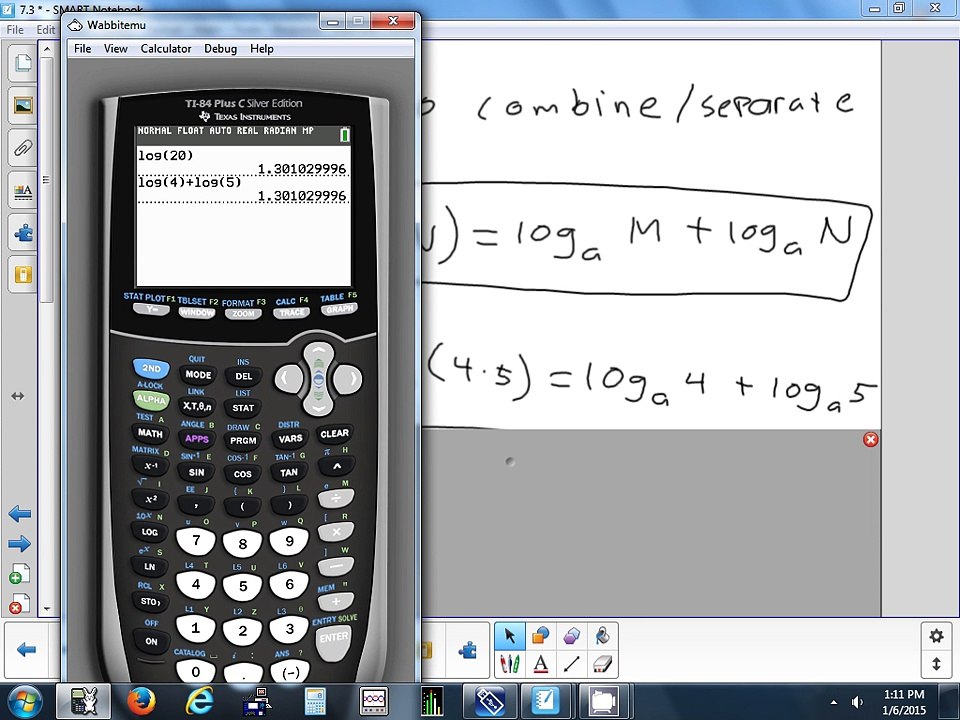
Task: Click the DEL key on calculator
Action: (x=243, y=376)
